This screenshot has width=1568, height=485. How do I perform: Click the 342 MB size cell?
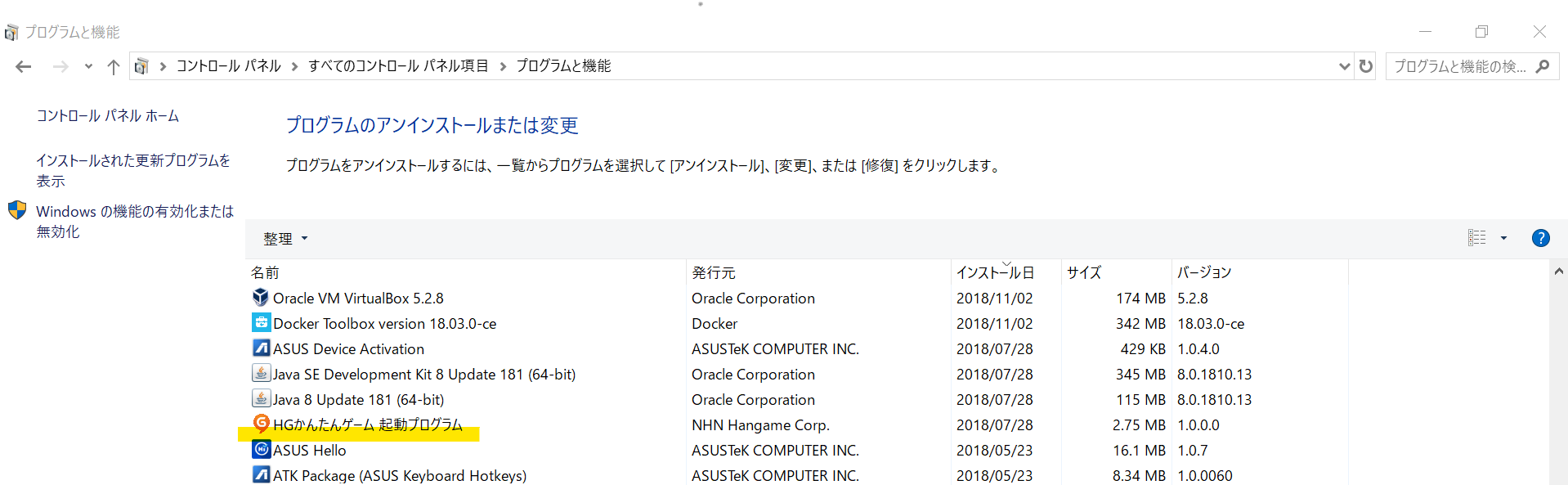coord(1140,323)
